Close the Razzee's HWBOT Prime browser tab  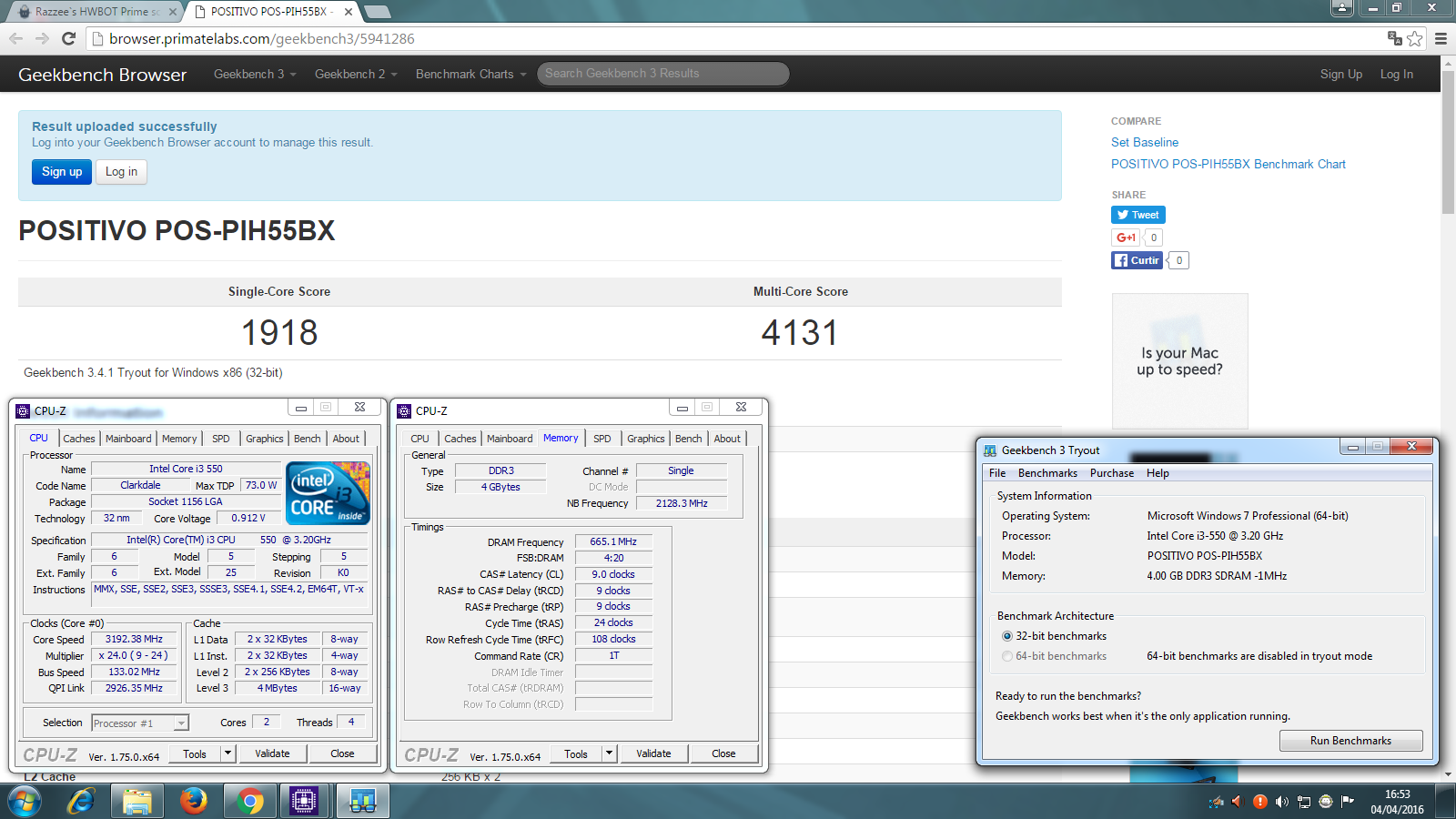point(173,12)
